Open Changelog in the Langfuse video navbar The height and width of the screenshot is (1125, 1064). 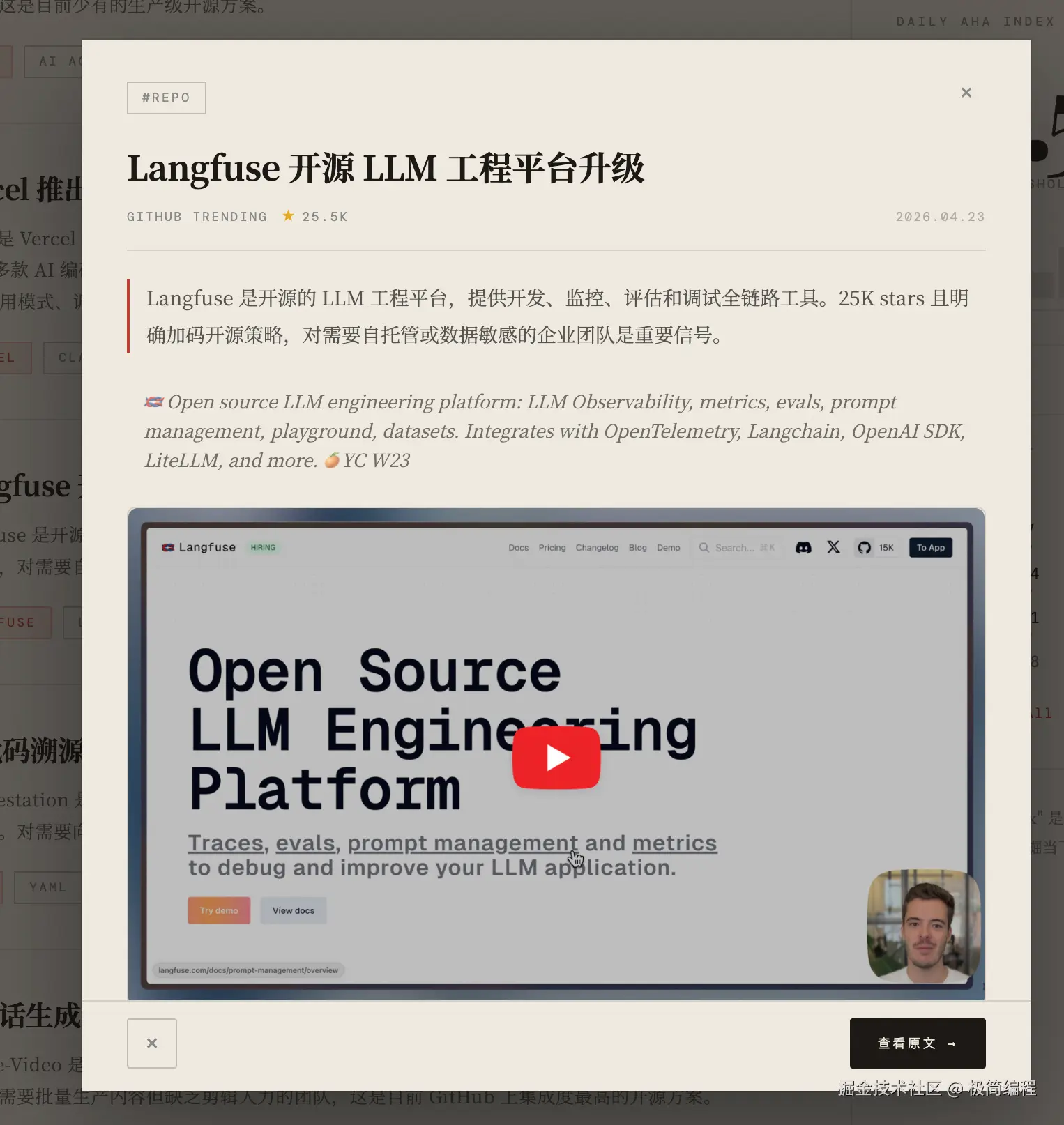597,548
